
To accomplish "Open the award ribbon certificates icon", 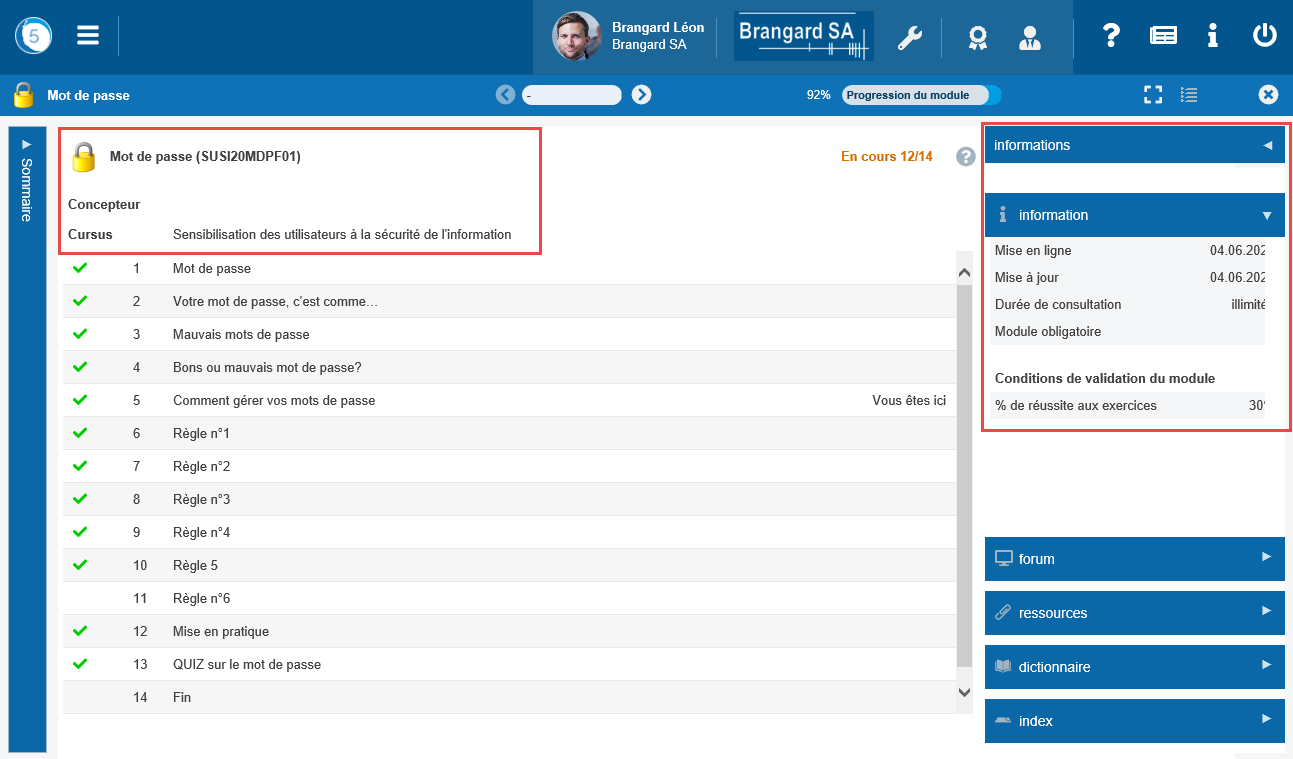I will [x=977, y=37].
